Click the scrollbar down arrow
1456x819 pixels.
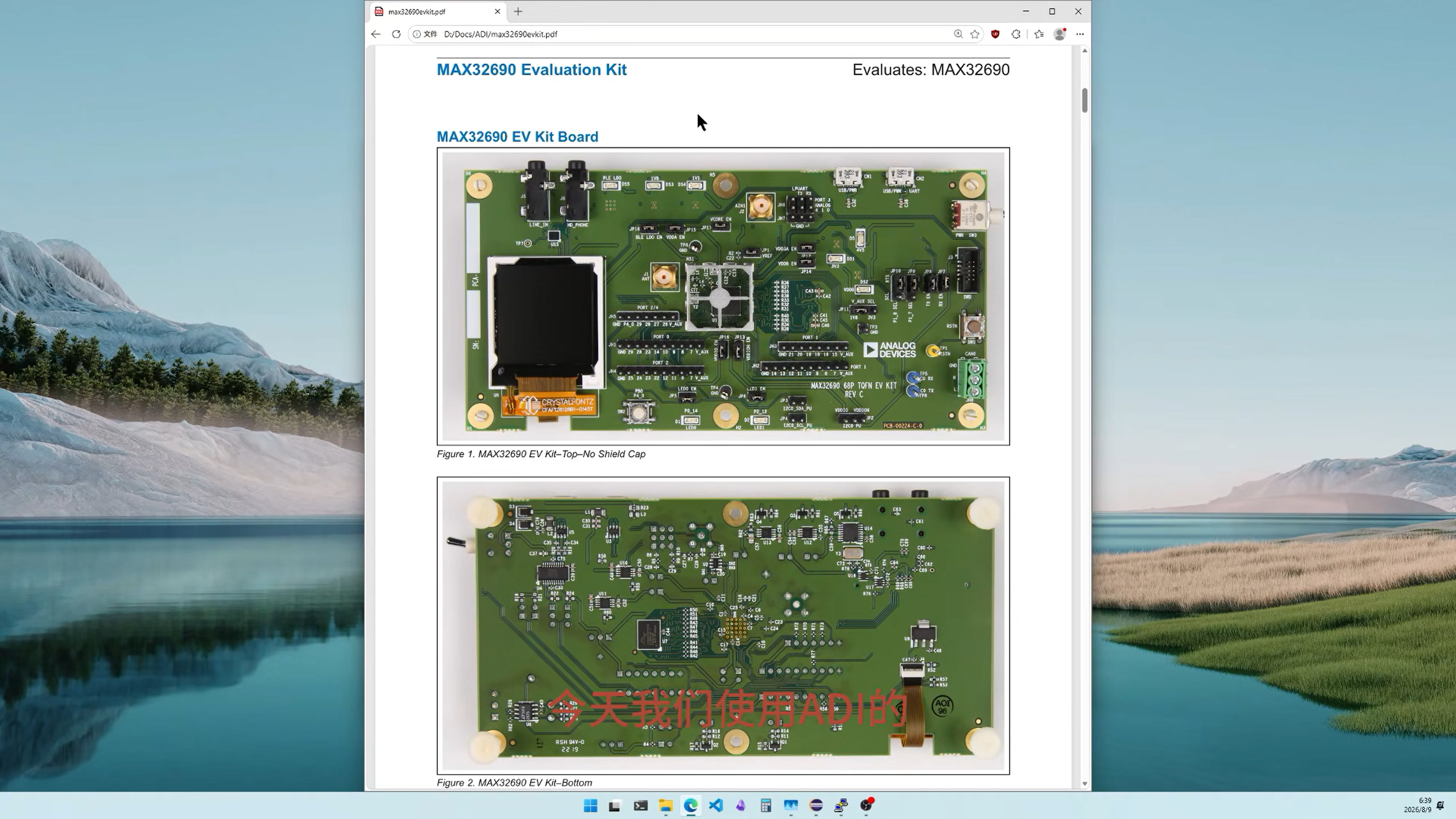click(x=1085, y=784)
